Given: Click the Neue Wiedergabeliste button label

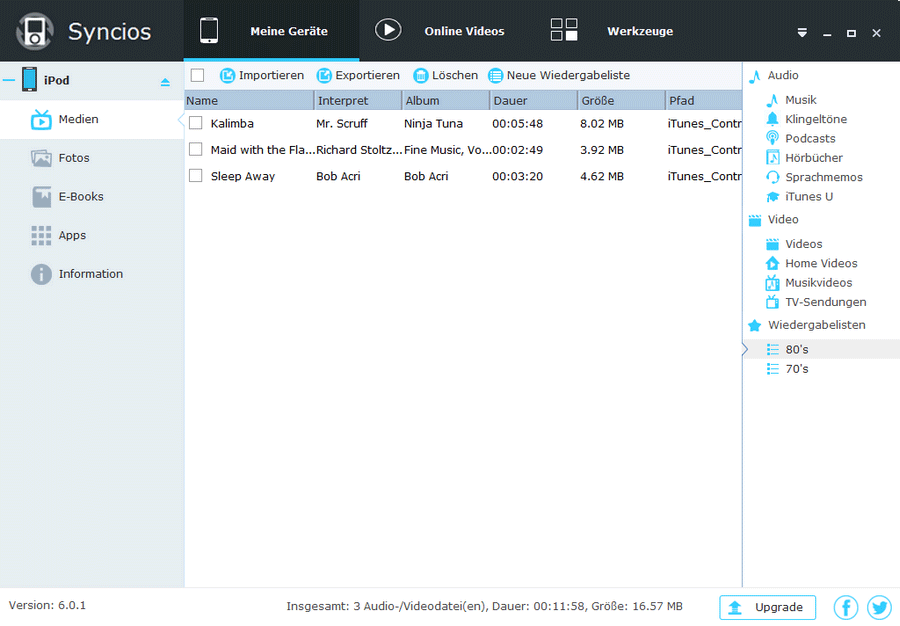Looking at the screenshot, I should (568, 75).
